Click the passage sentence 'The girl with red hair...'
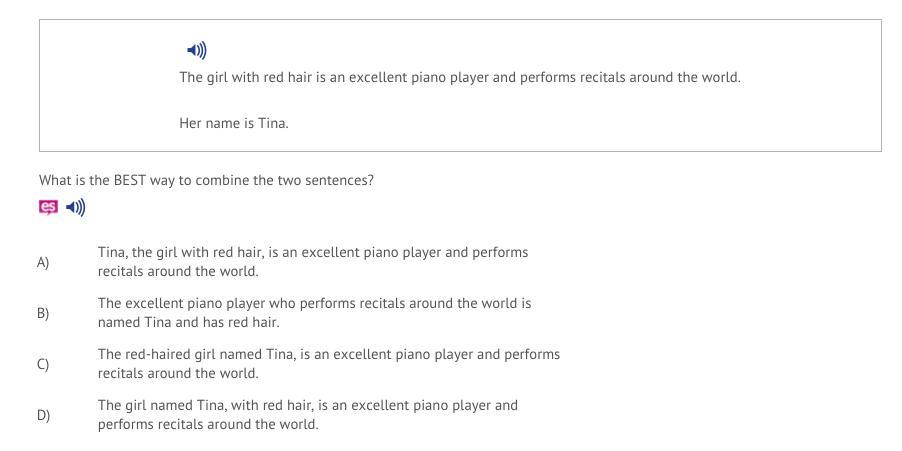The height and width of the screenshot is (451, 902). point(459,77)
